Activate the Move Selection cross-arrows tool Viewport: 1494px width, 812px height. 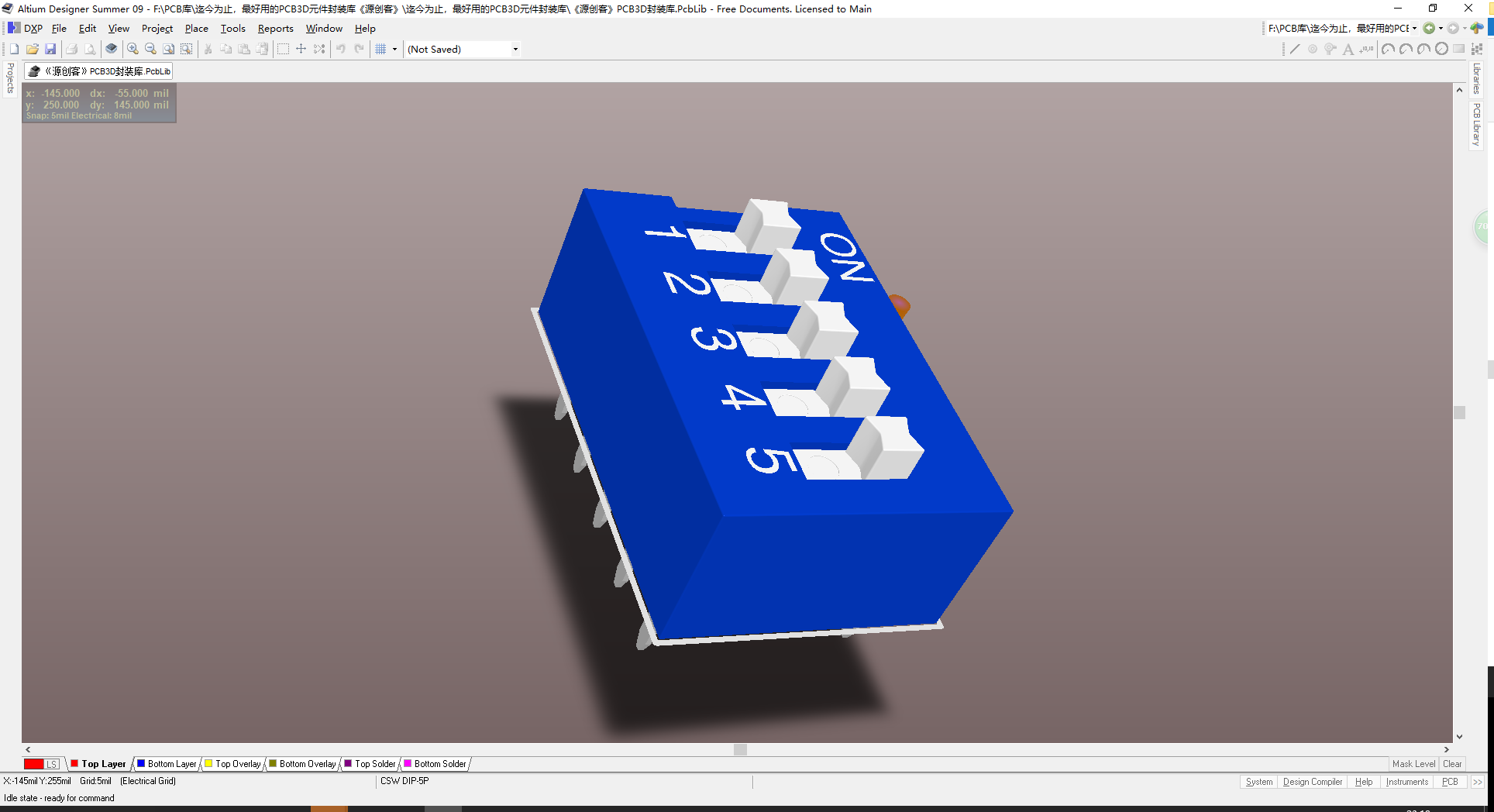pos(301,49)
